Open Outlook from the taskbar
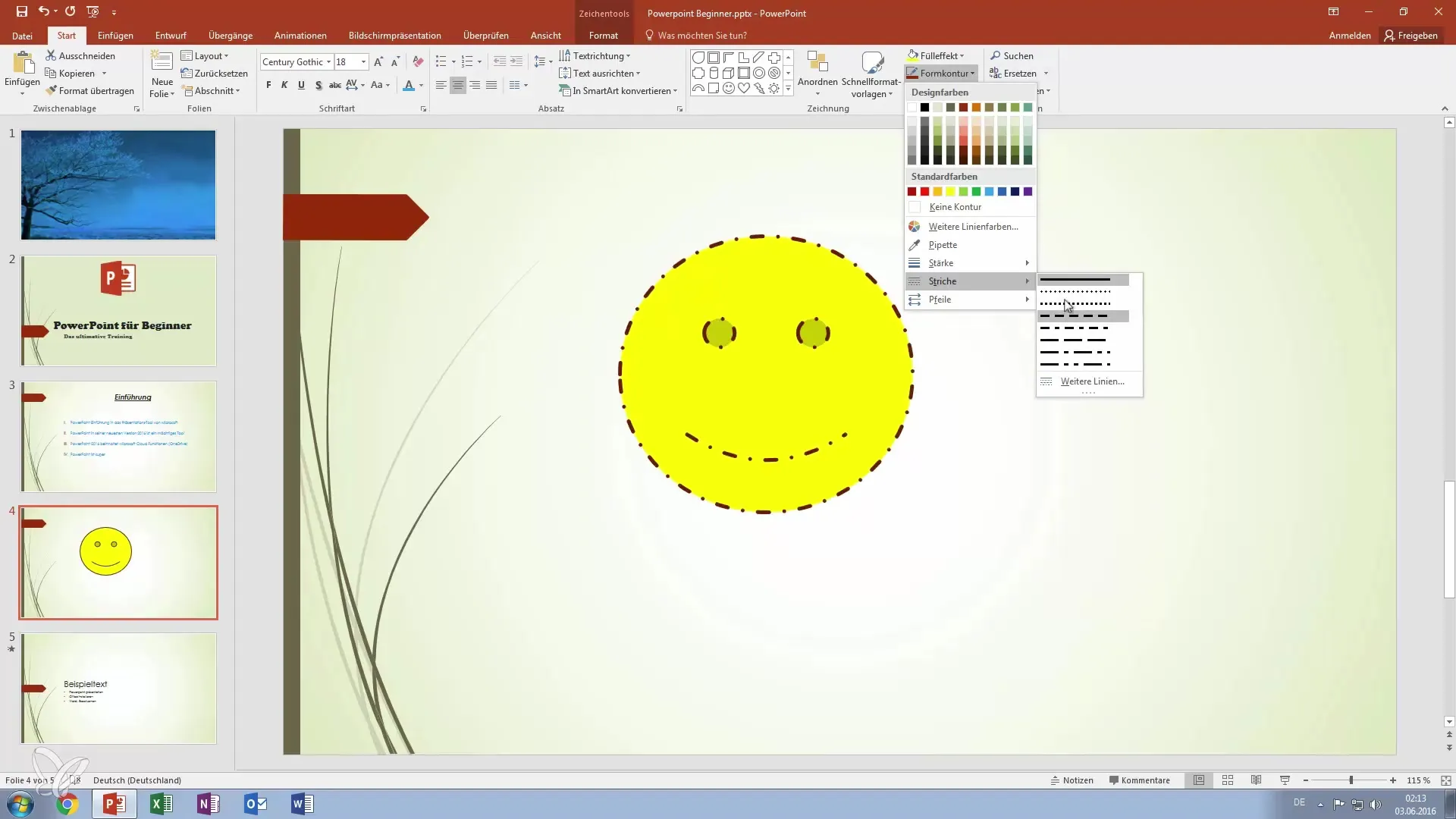This screenshot has width=1456, height=819. (255, 803)
